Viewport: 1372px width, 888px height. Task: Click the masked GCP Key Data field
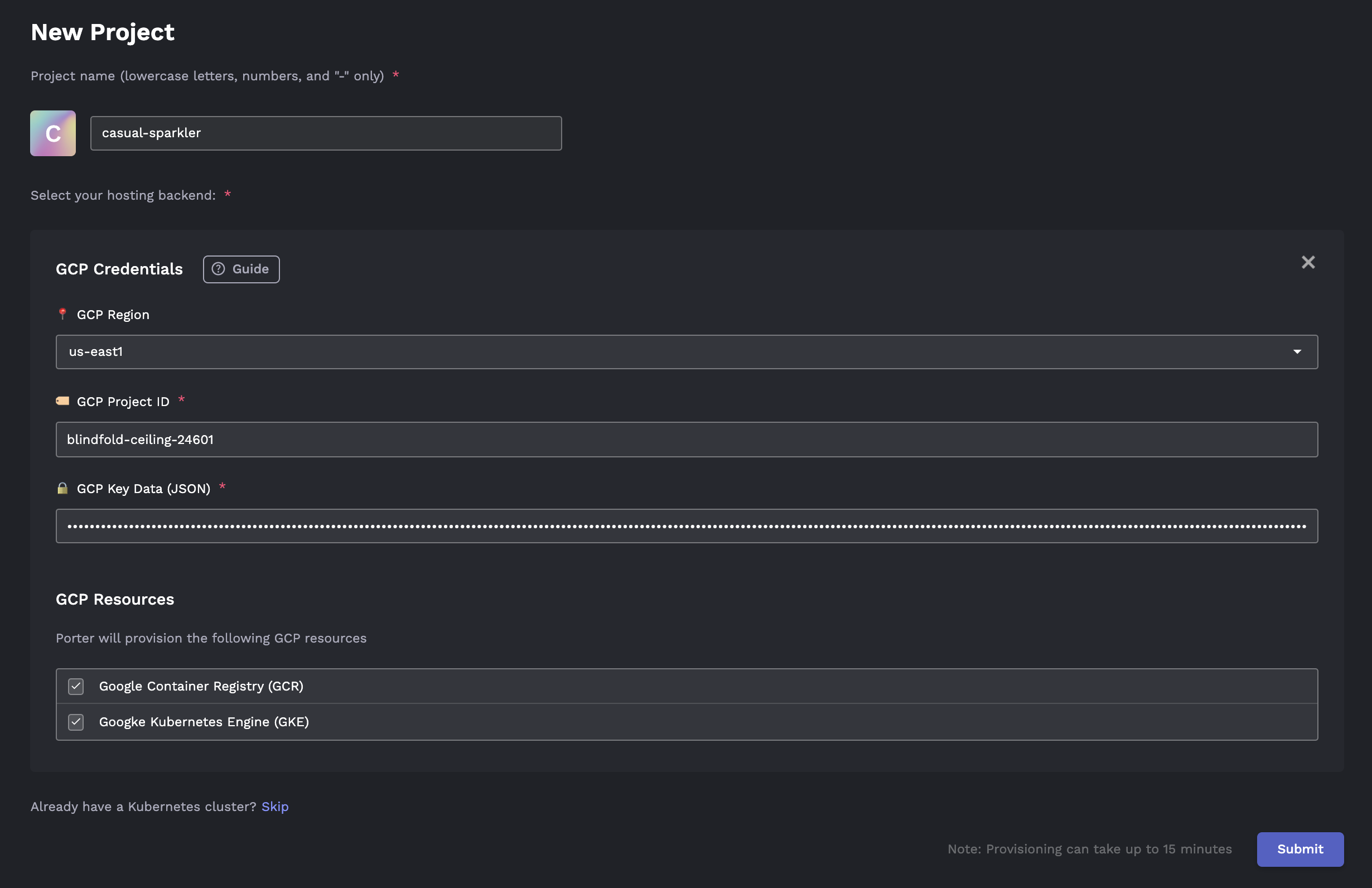pos(686,526)
